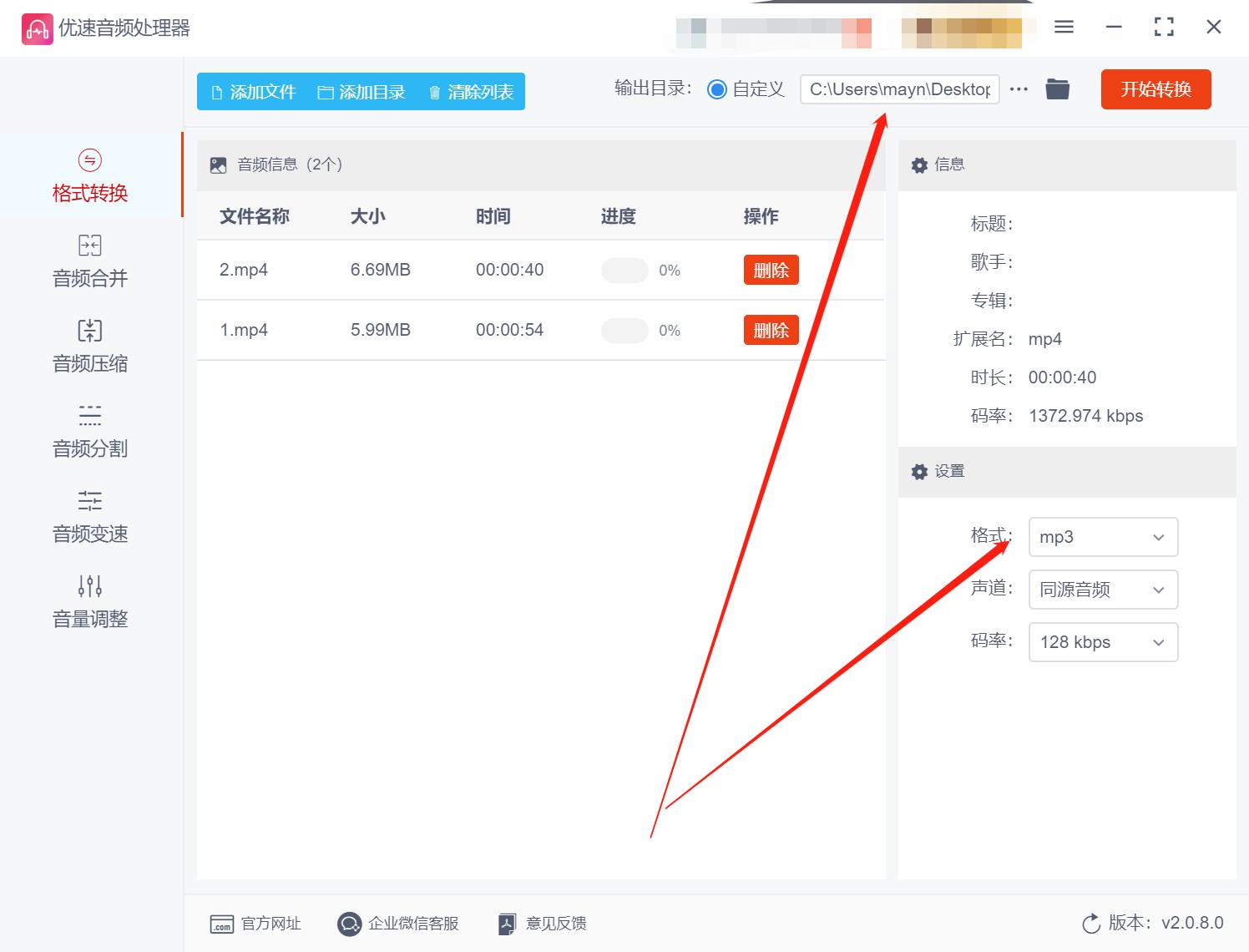This screenshot has width=1249, height=952.
Task: Click the hamburger menu in the title bar
Action: [1064, 27]
